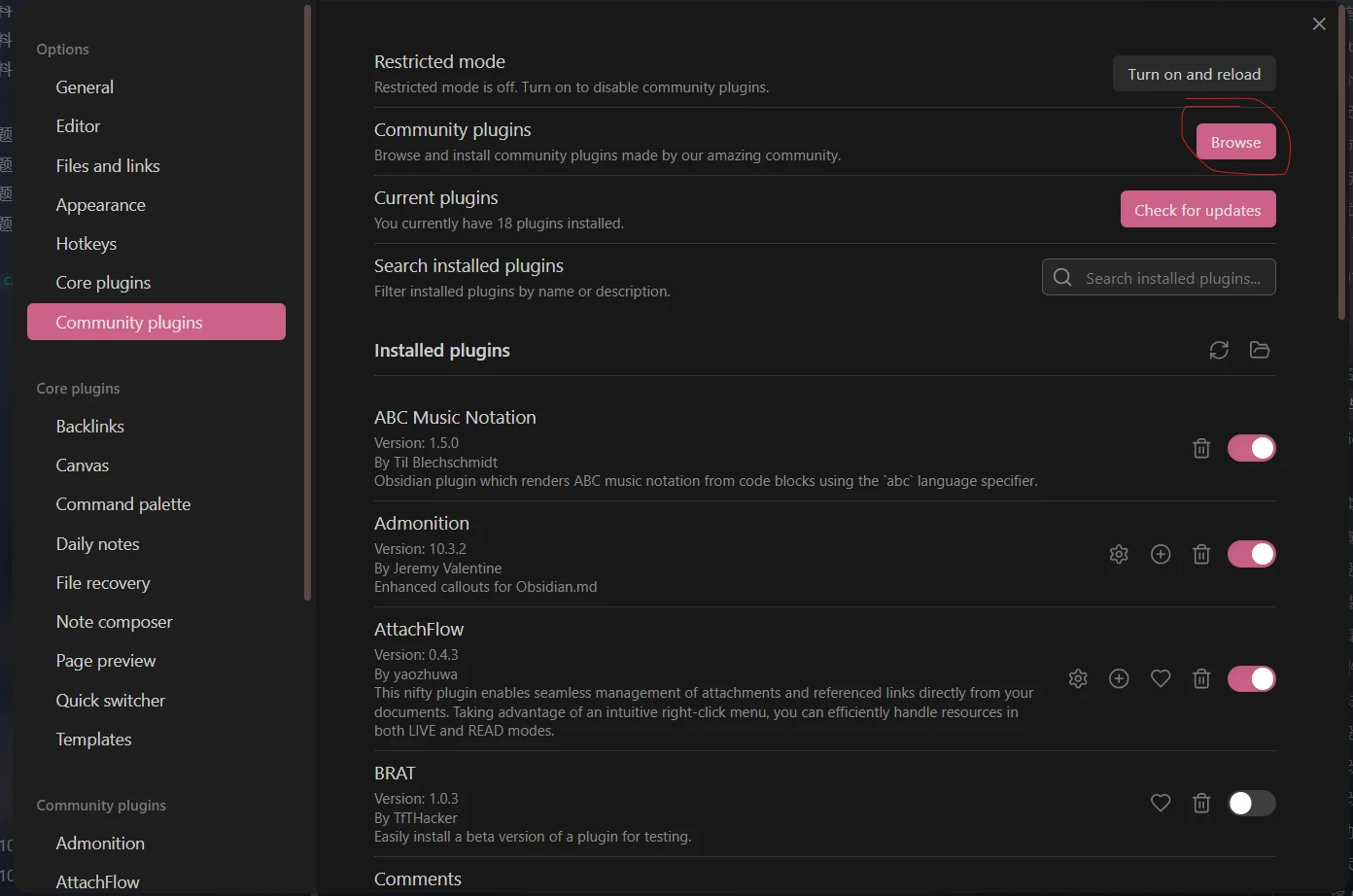
Task: Open Hotkeys settings tab
Action: click(156, 244)
